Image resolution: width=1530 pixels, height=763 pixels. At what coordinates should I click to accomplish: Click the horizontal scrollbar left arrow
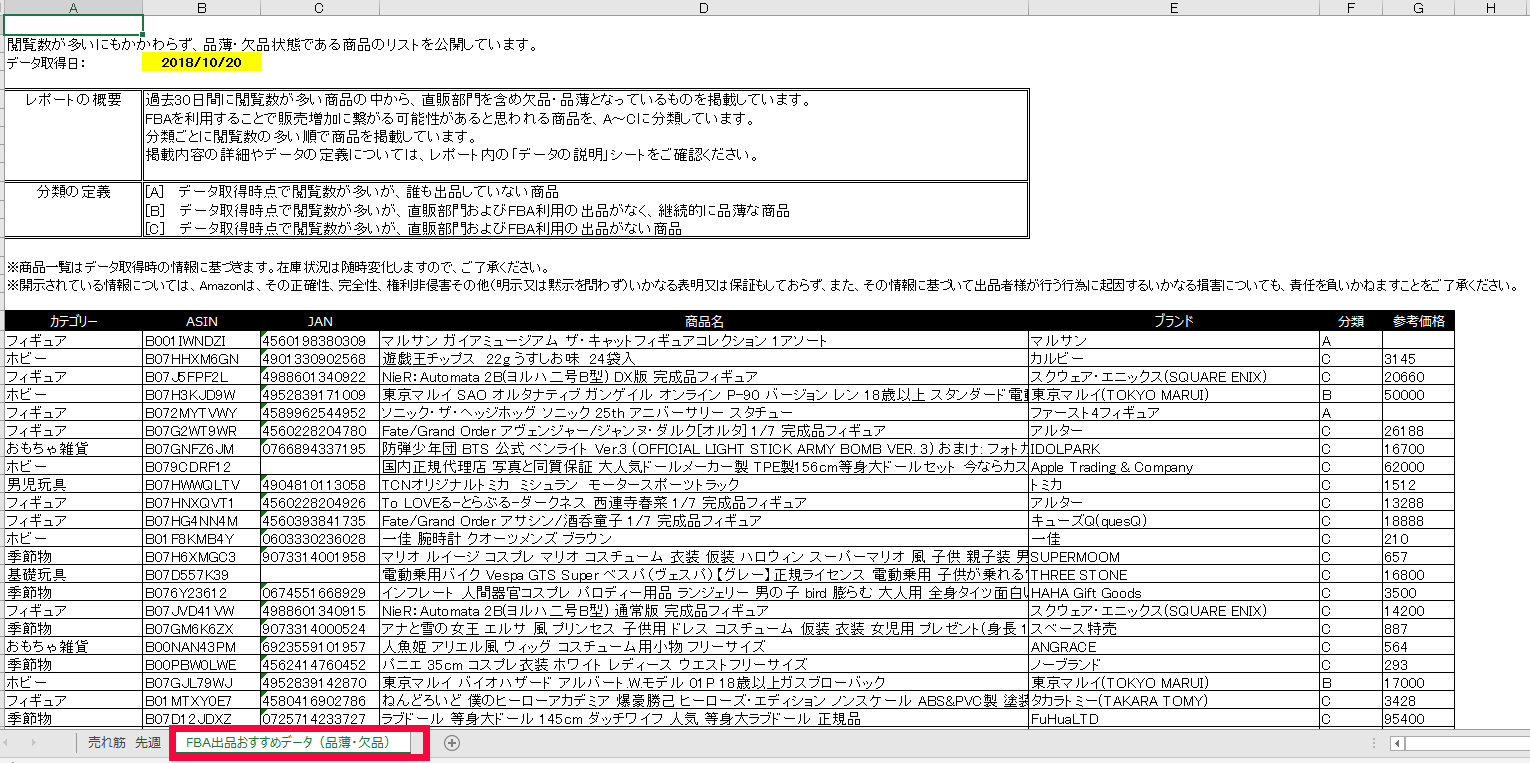1398,743
